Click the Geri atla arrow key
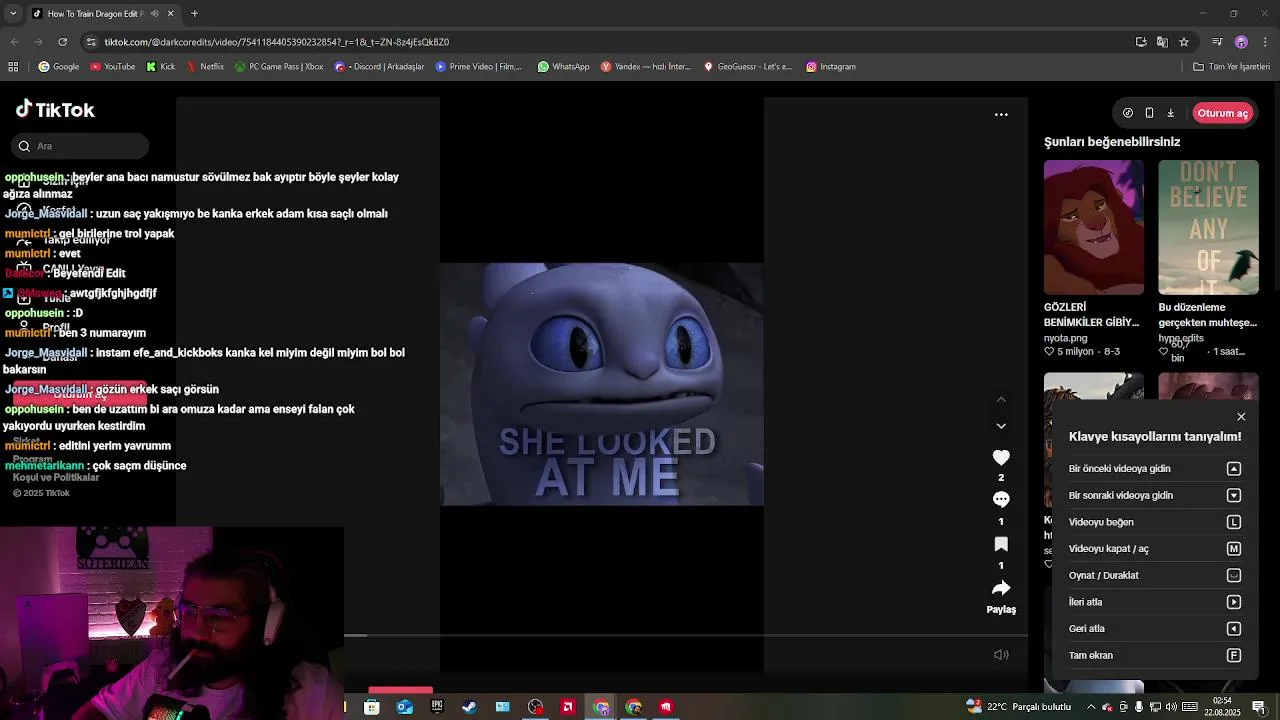The height and width of the screenshot is (720, 1280). tap(1234, 629)
